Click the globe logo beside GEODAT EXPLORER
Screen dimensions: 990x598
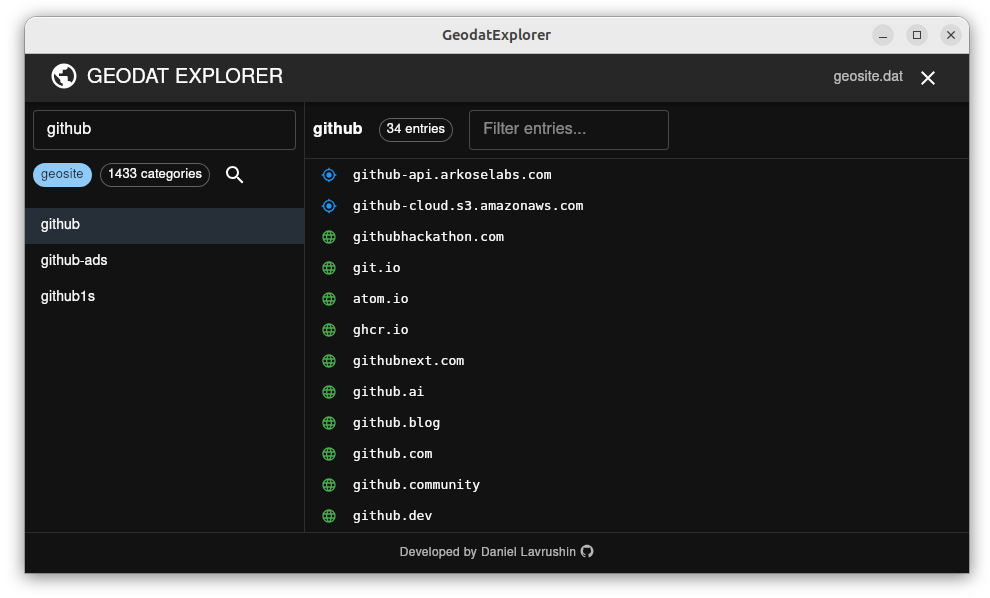click(x=64, y=76)
